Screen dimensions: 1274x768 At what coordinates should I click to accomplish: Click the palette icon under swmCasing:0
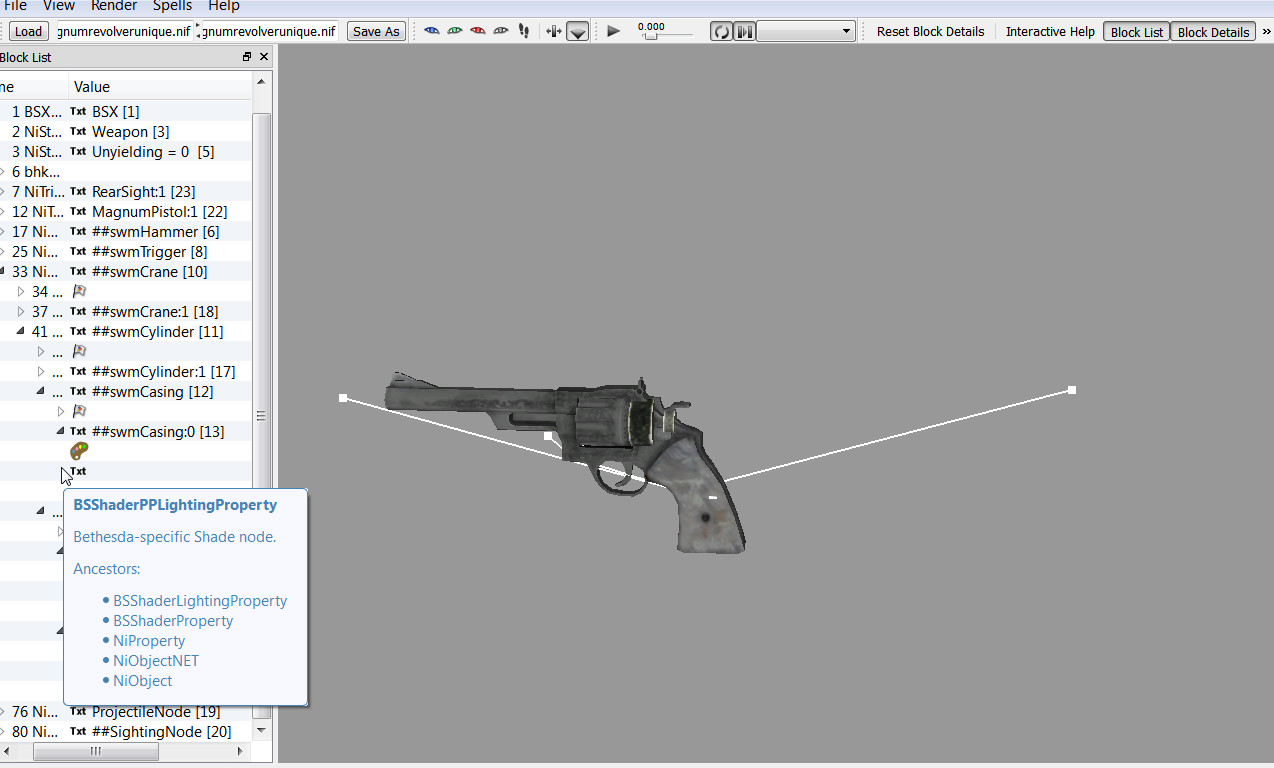(x=79, y=452)
